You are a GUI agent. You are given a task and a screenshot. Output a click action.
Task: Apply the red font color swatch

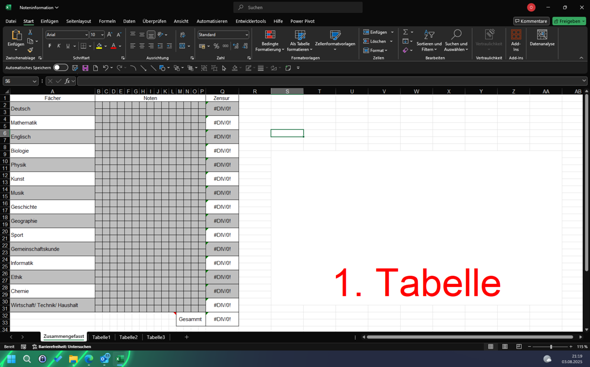tap(114, 46)
